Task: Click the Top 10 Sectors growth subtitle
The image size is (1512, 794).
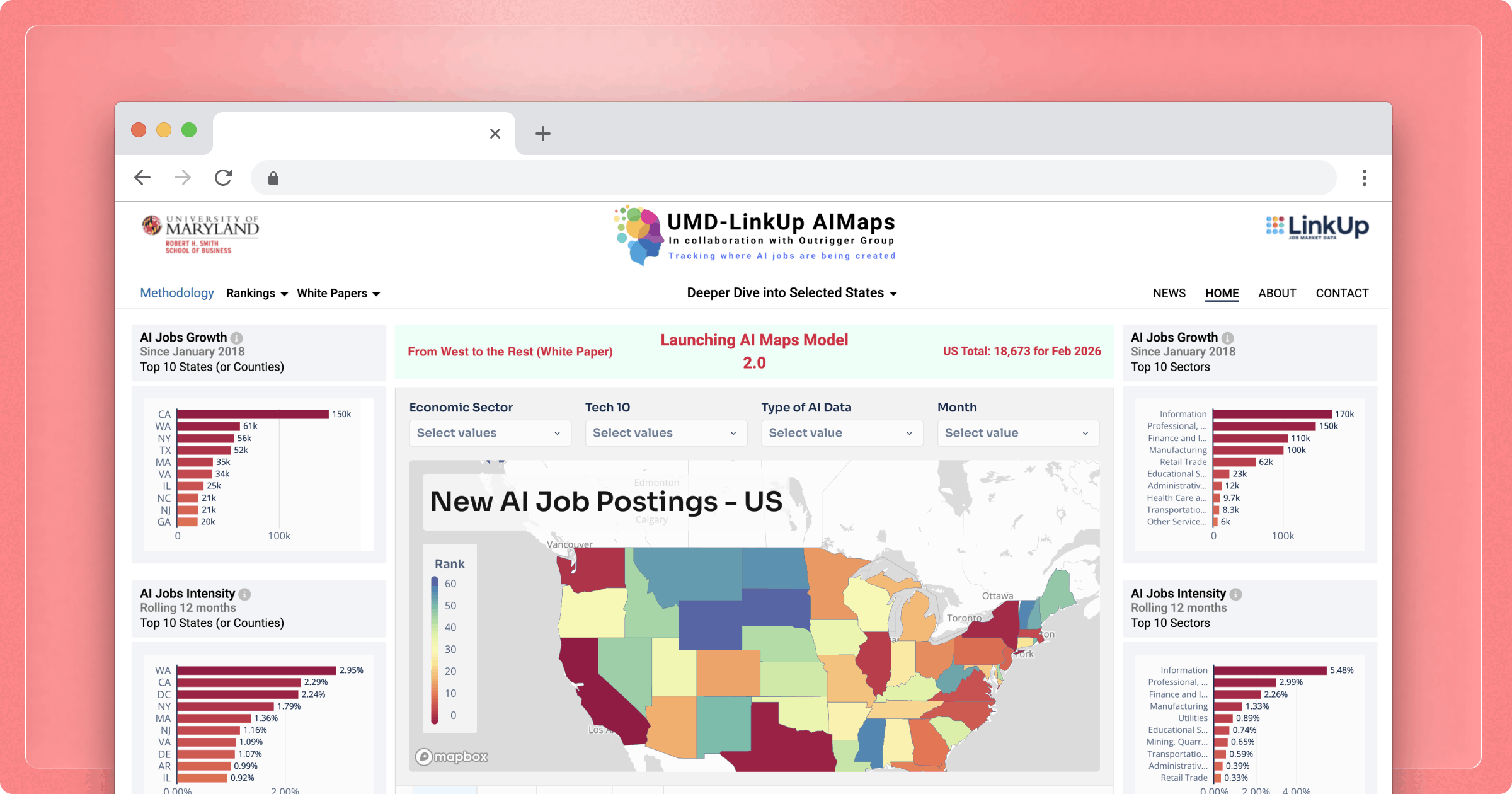Action: 1170,367
